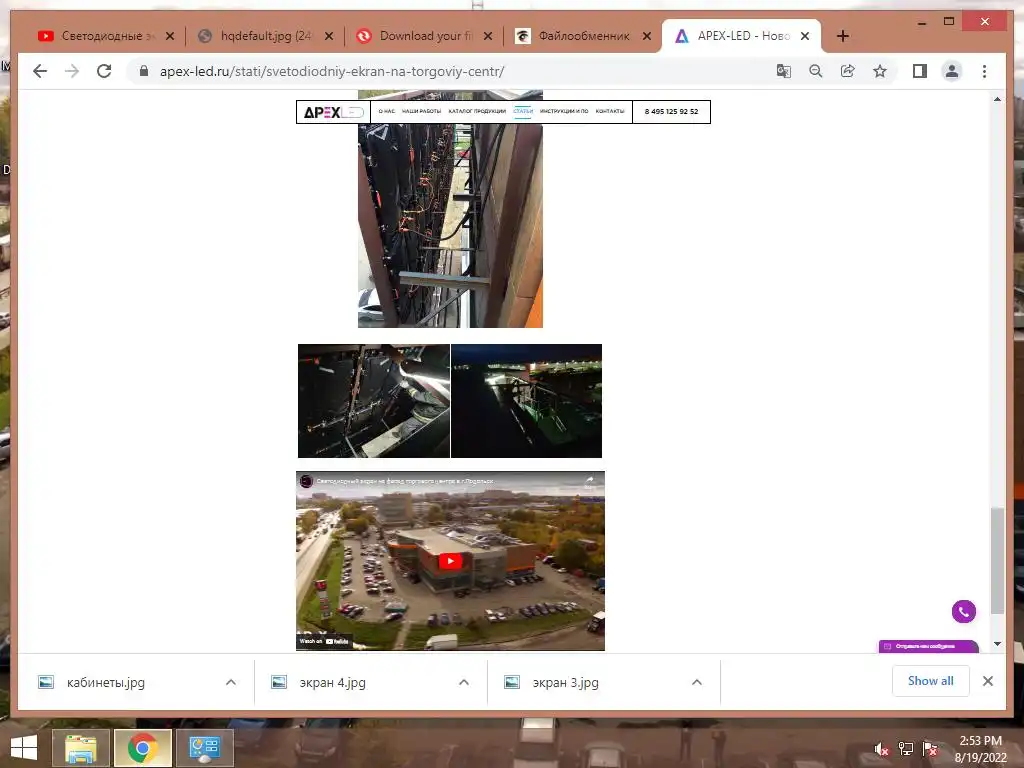Close the Download your file tab

tap(488, 36)
